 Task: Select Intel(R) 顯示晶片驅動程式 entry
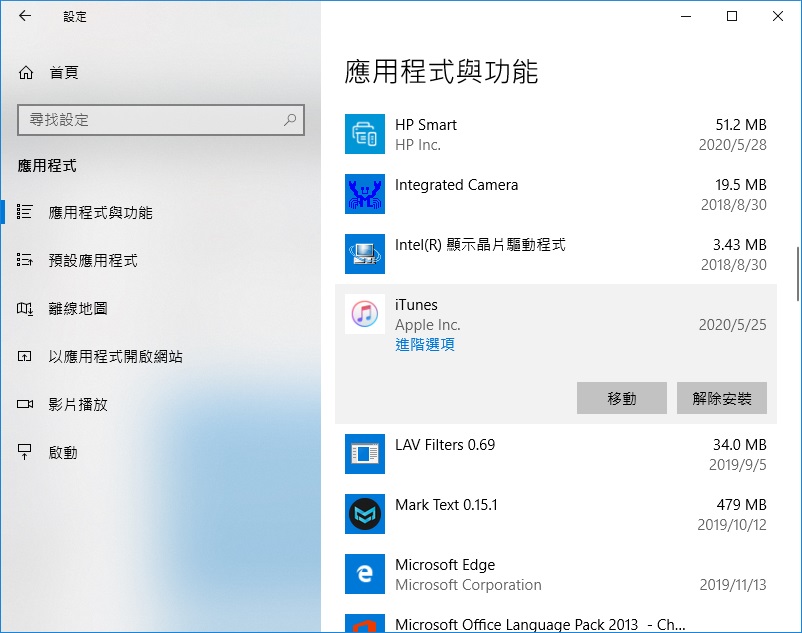[480, 245]
